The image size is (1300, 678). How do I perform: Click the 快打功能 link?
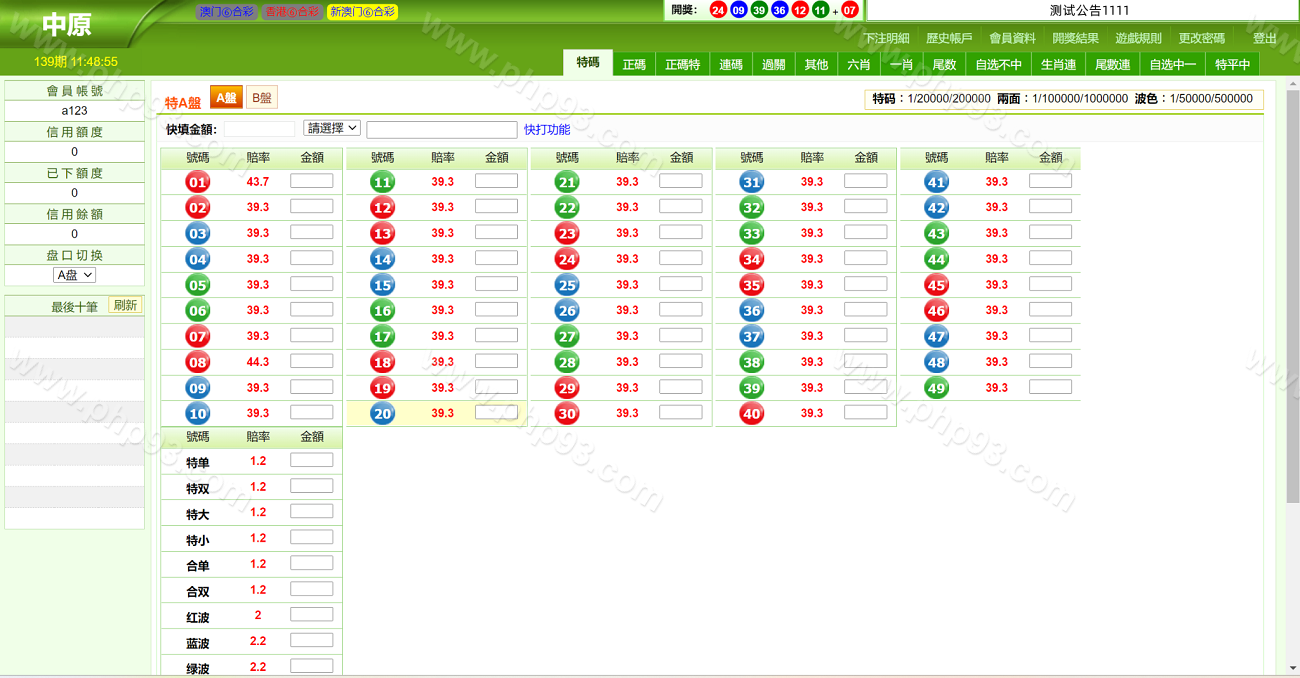coord(547,130)
